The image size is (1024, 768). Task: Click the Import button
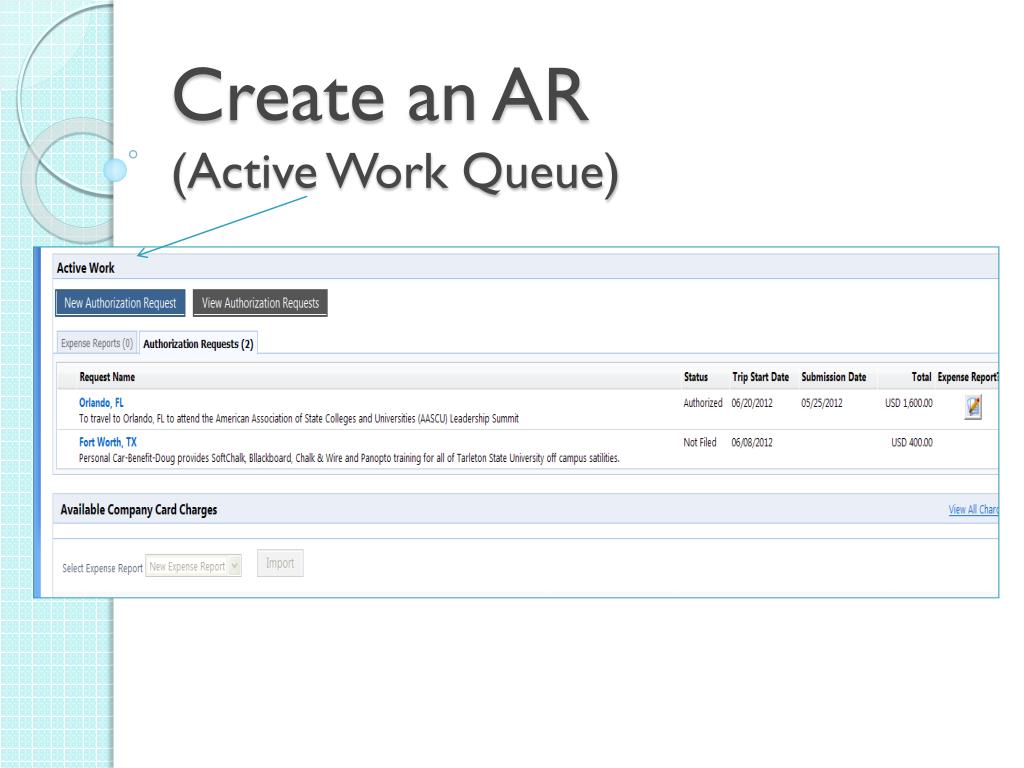coord(280,563)
